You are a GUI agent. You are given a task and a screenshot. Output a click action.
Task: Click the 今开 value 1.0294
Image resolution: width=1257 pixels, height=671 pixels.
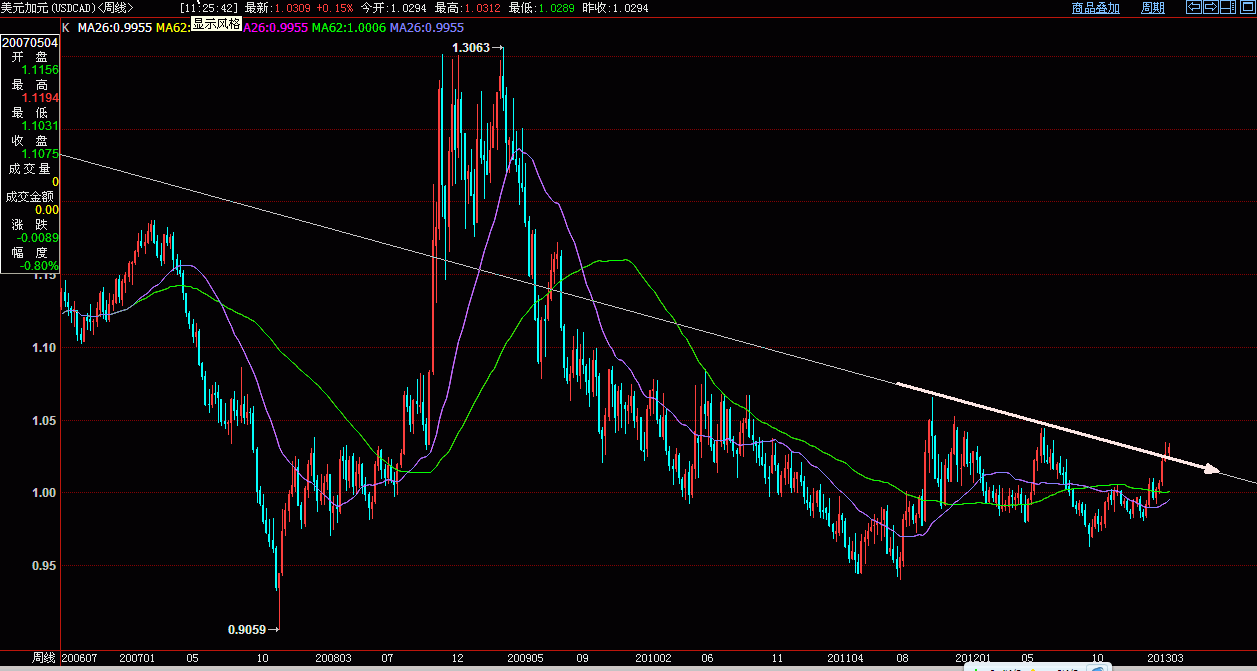[410, 7]
